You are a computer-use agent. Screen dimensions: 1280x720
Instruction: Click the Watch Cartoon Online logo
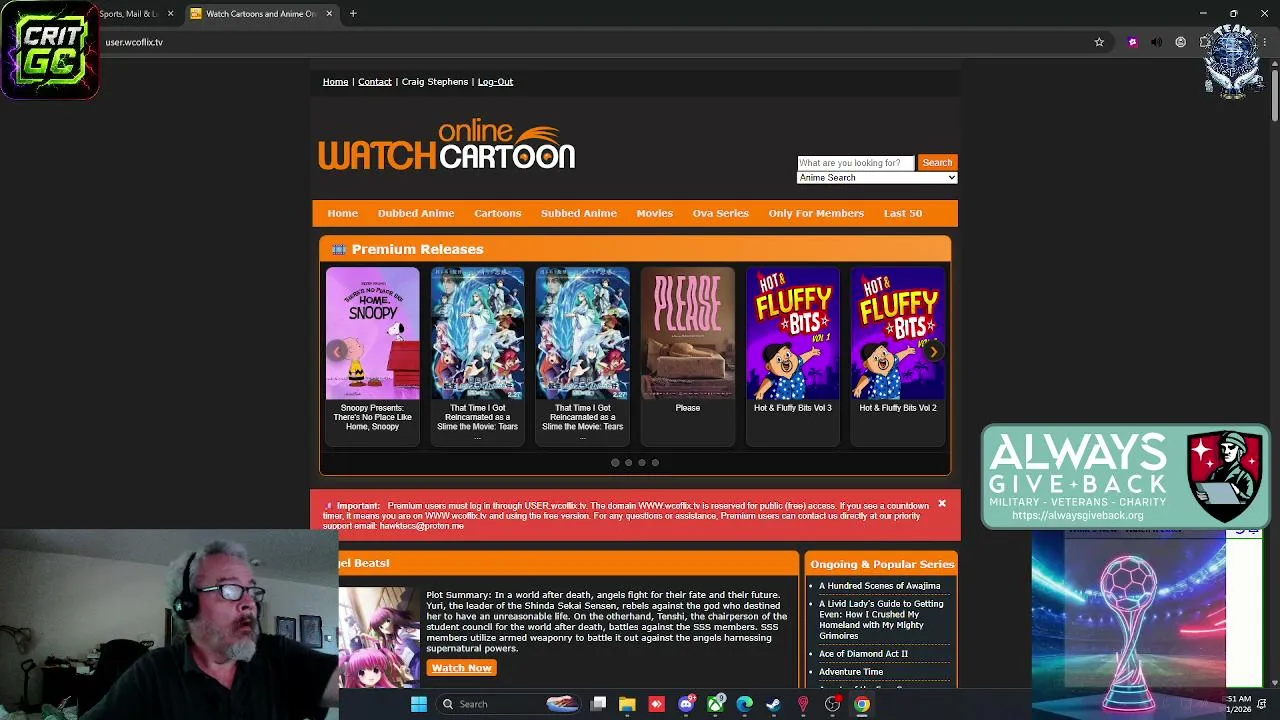(x=447, y=146)
